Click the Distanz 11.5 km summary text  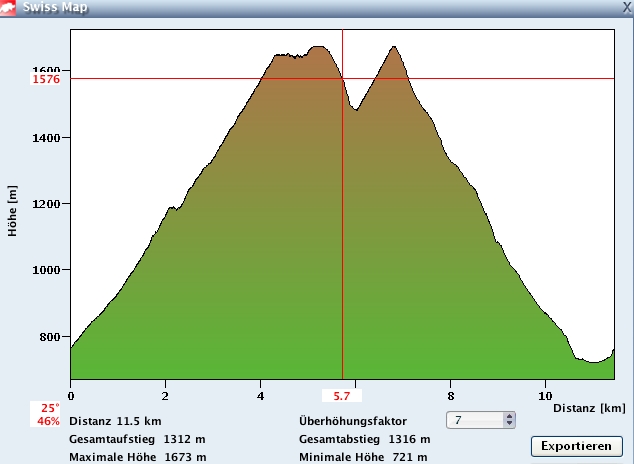[x=115, y=421]
